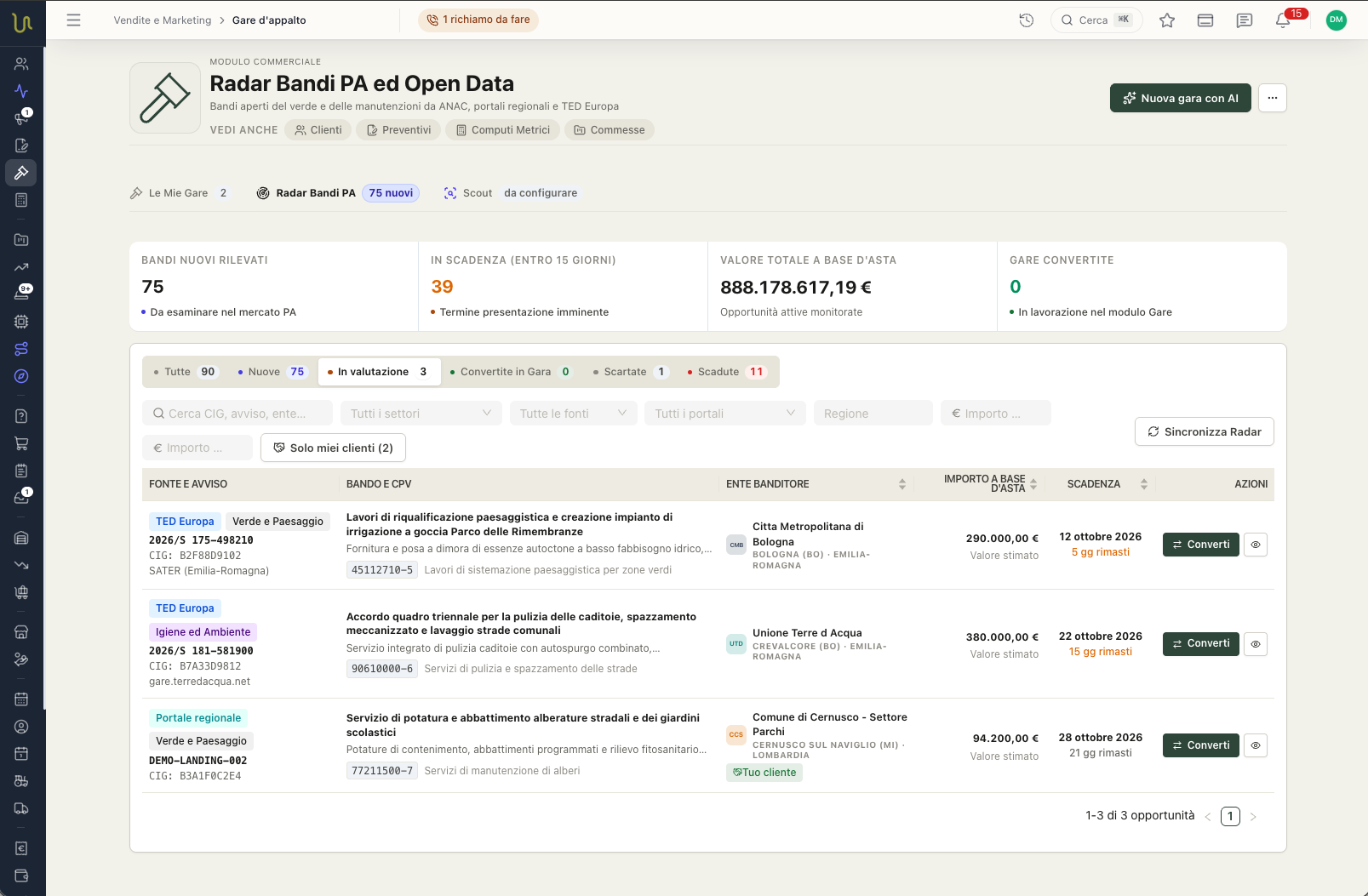Open the activity pulse icon in sidebar
The width and height of the screenshot is (1368, 896).
coord(21,91)
